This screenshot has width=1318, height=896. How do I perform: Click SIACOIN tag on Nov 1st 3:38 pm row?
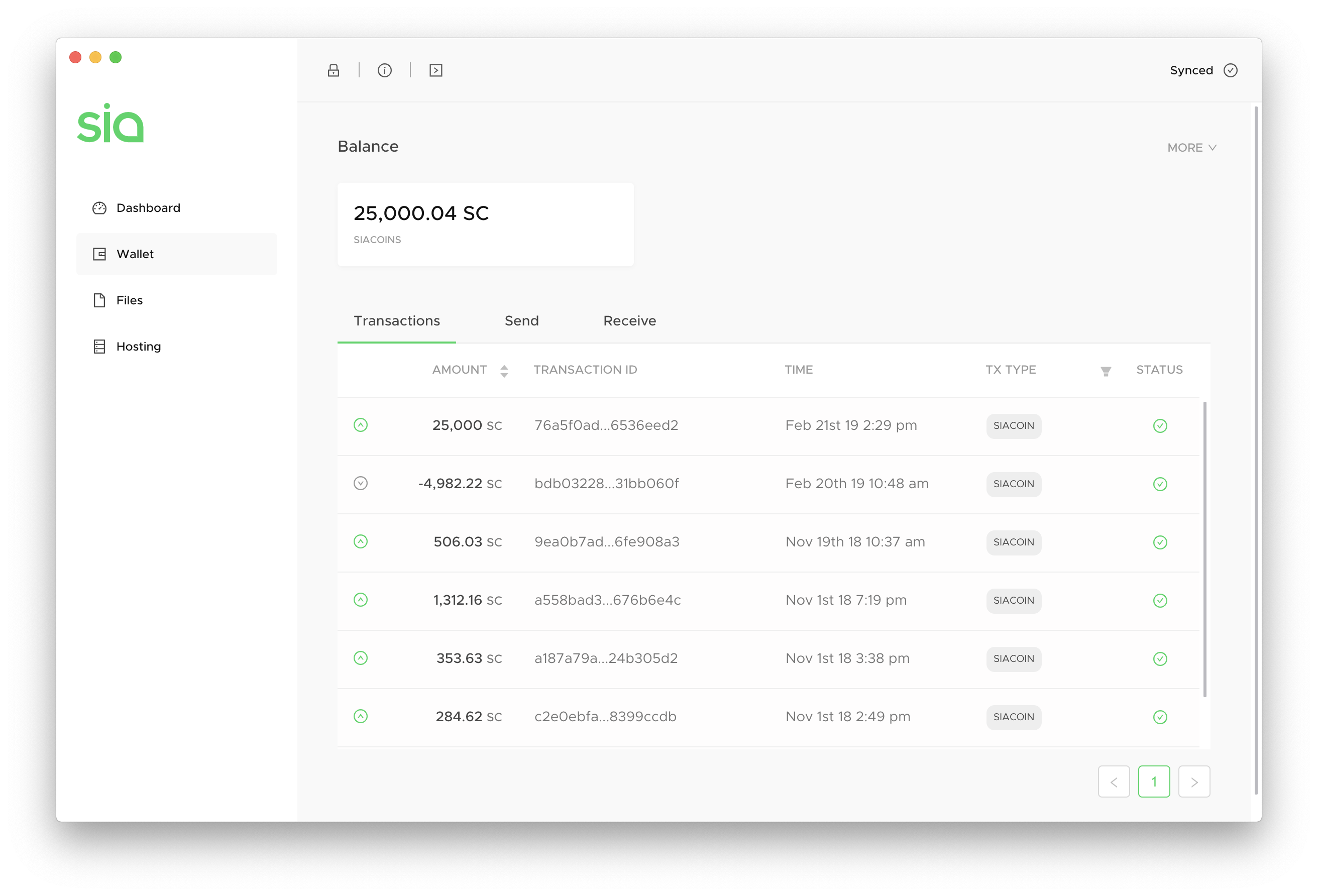(1014, 659)
